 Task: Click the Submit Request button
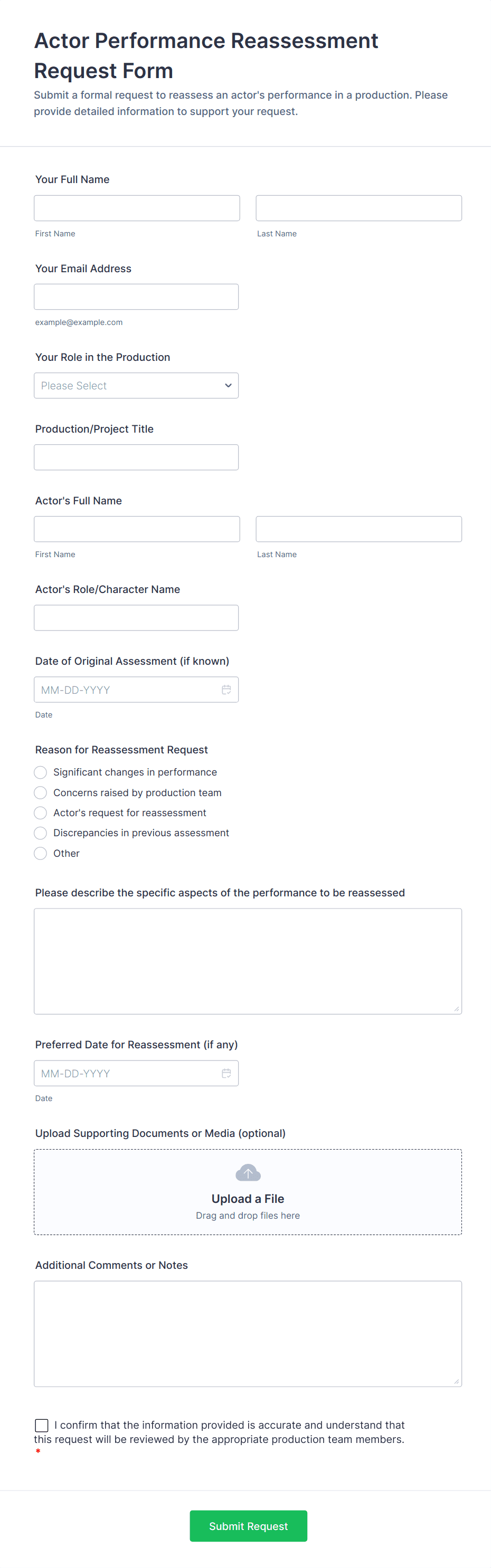[x=248, y=1525]
